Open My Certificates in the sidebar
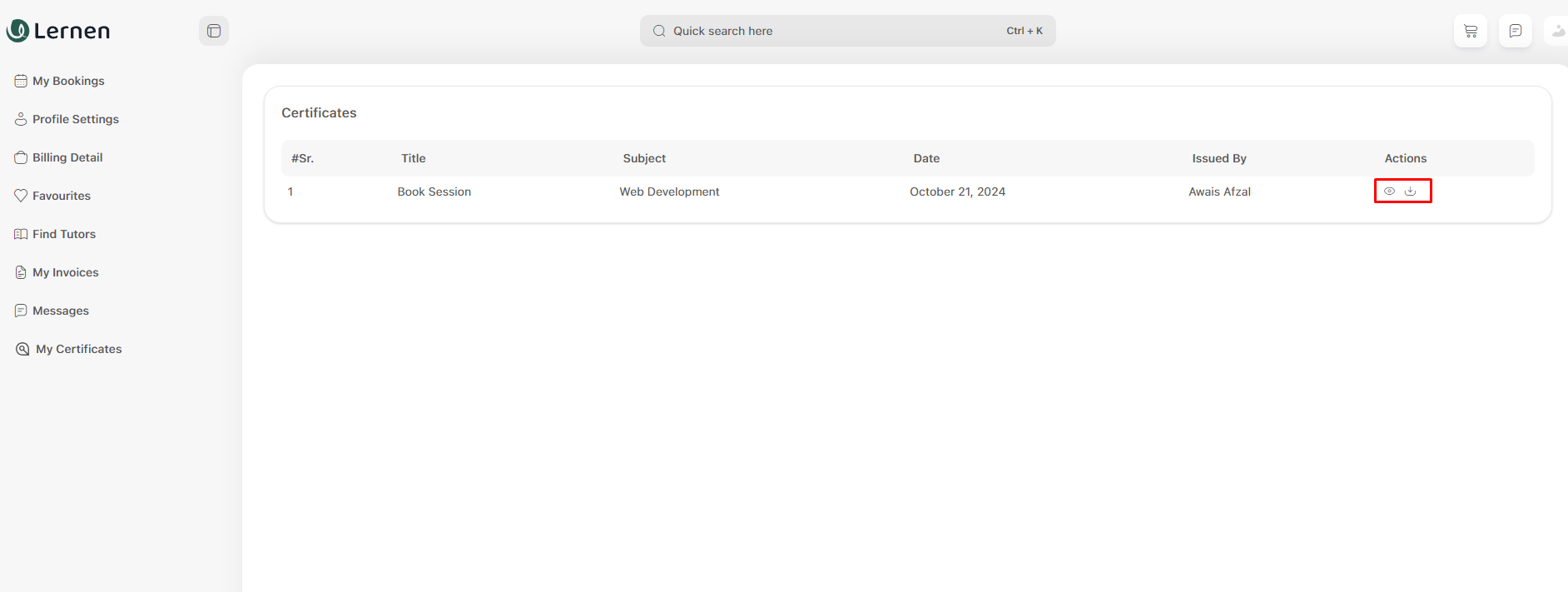This screenshot has height=592, width=1568. coord(78,349)
